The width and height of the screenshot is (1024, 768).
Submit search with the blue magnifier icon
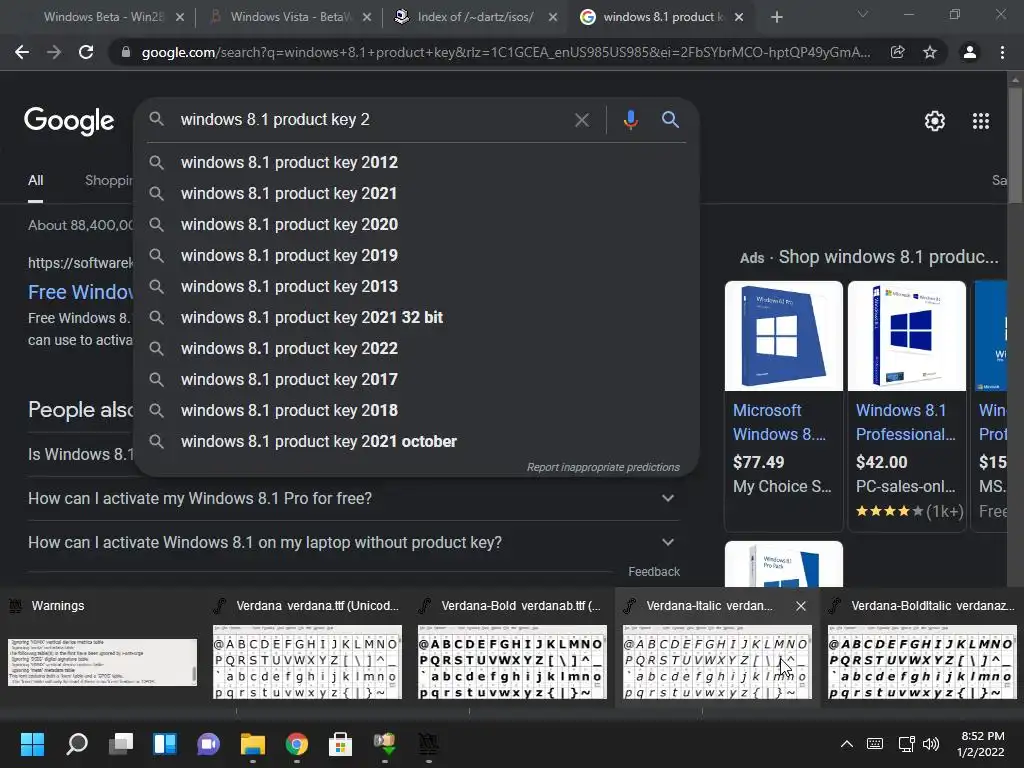click(x=670, y=120)
